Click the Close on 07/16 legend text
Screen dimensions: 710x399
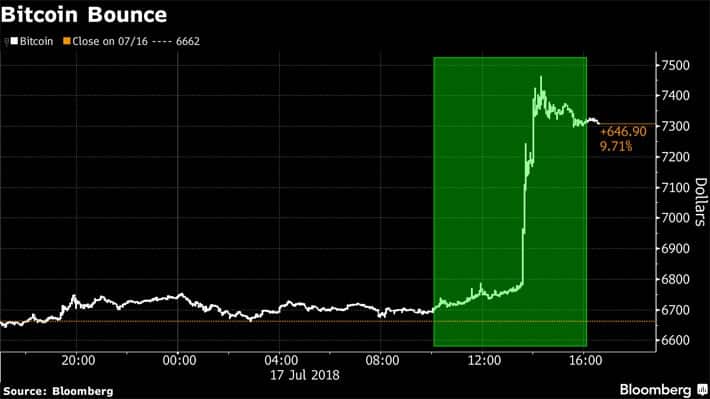pos(110,41)
